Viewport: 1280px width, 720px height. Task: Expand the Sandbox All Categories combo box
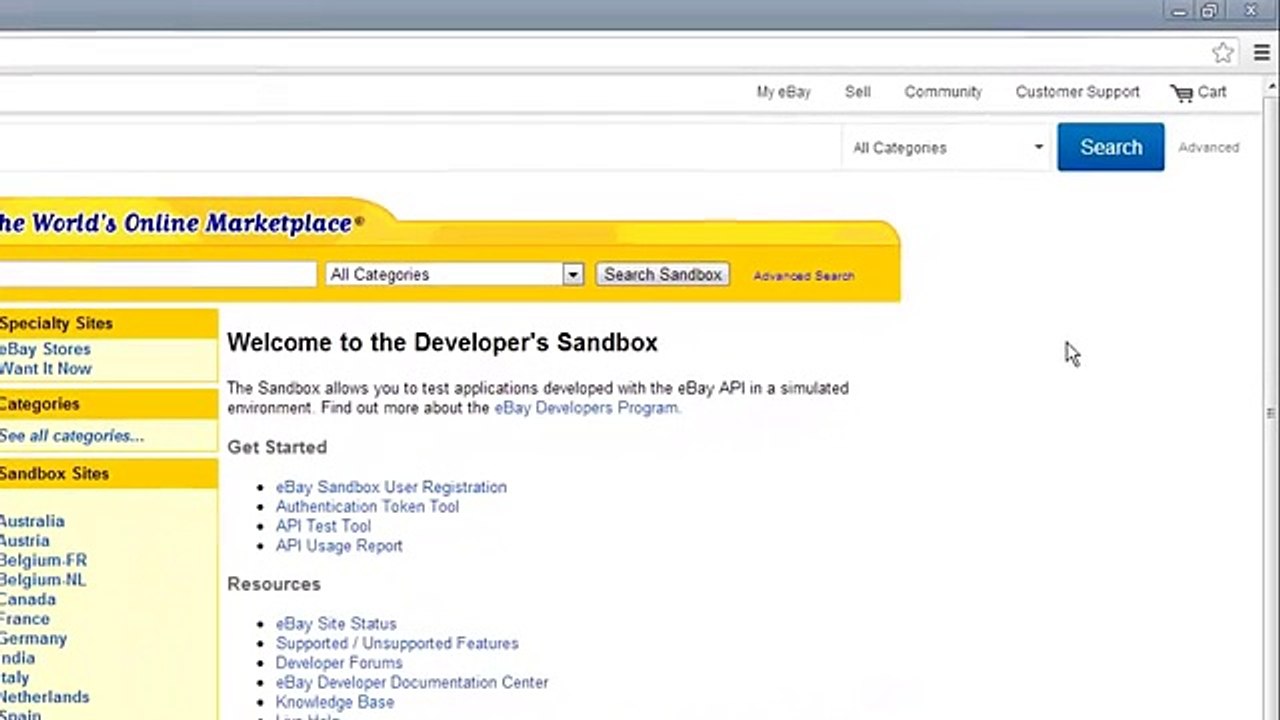pos(454,275)
